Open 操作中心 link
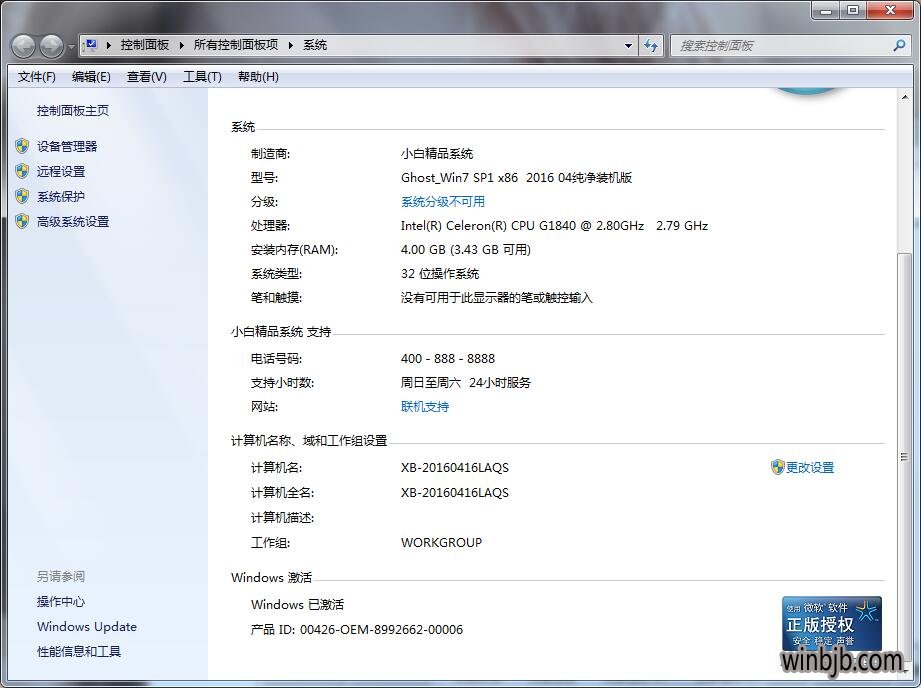This screenshot has height=688, width=921. (x=61, y=602)
